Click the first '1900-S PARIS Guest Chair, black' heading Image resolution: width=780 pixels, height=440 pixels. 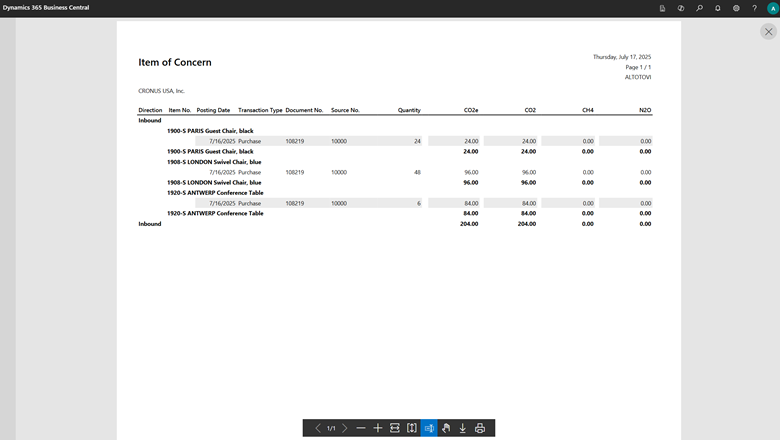click(210, 131)
